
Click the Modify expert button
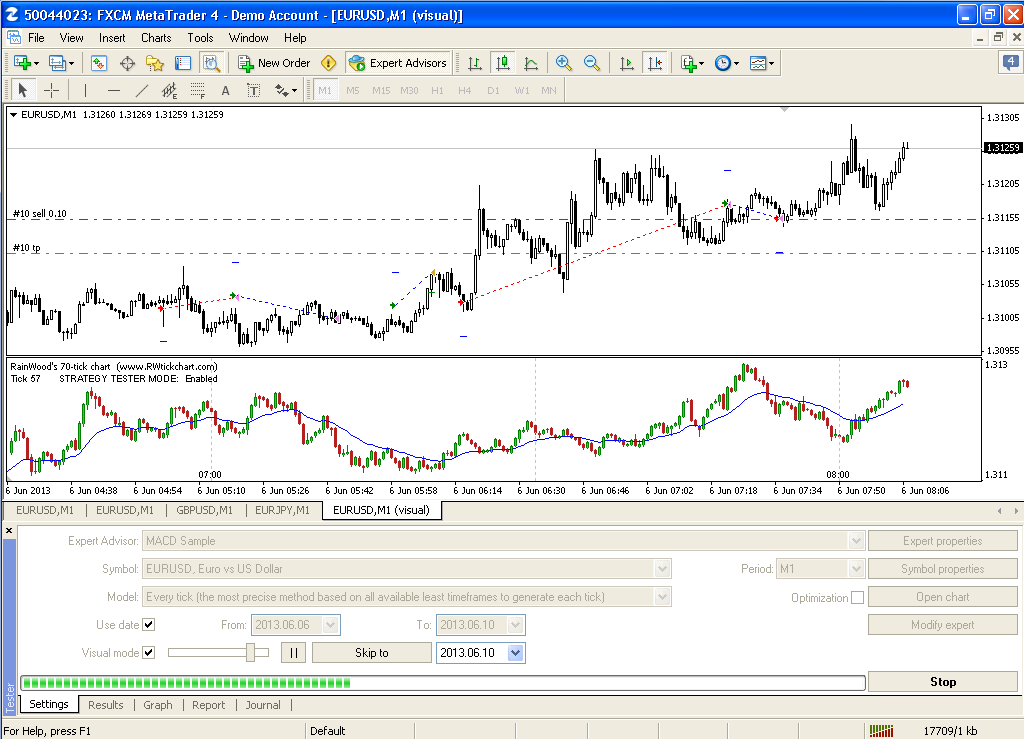click(942, 625)
